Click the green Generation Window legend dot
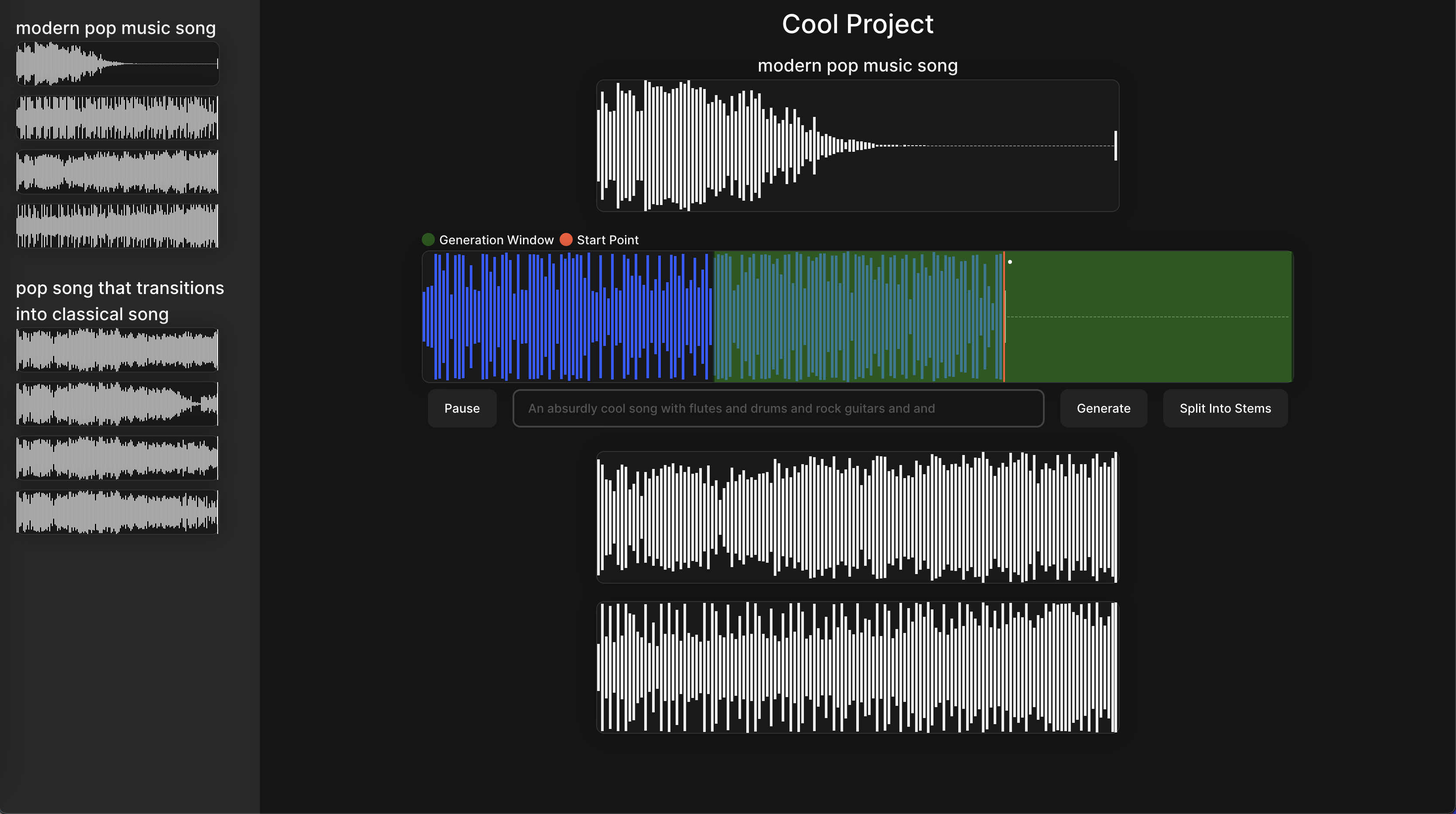This screenshot has width=1456, height=814. [x=428, y=239]
